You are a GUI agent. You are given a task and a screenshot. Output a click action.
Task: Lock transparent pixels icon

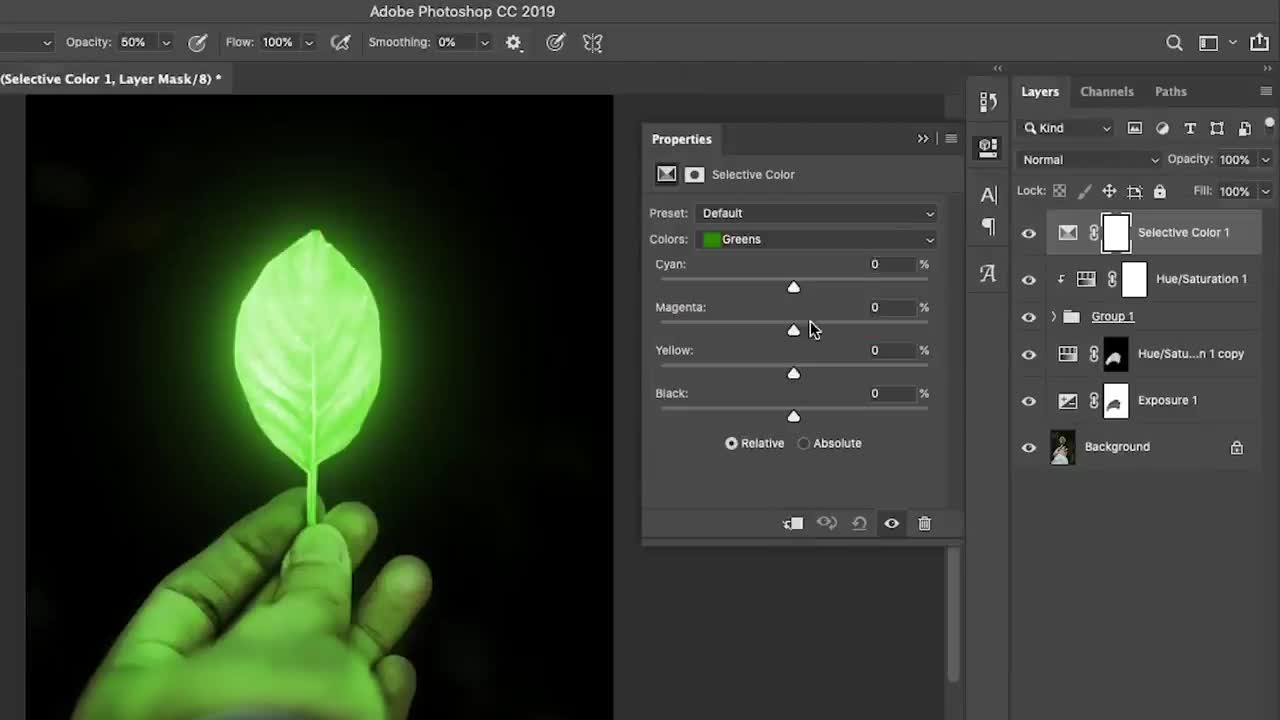tap(1059, 191)
